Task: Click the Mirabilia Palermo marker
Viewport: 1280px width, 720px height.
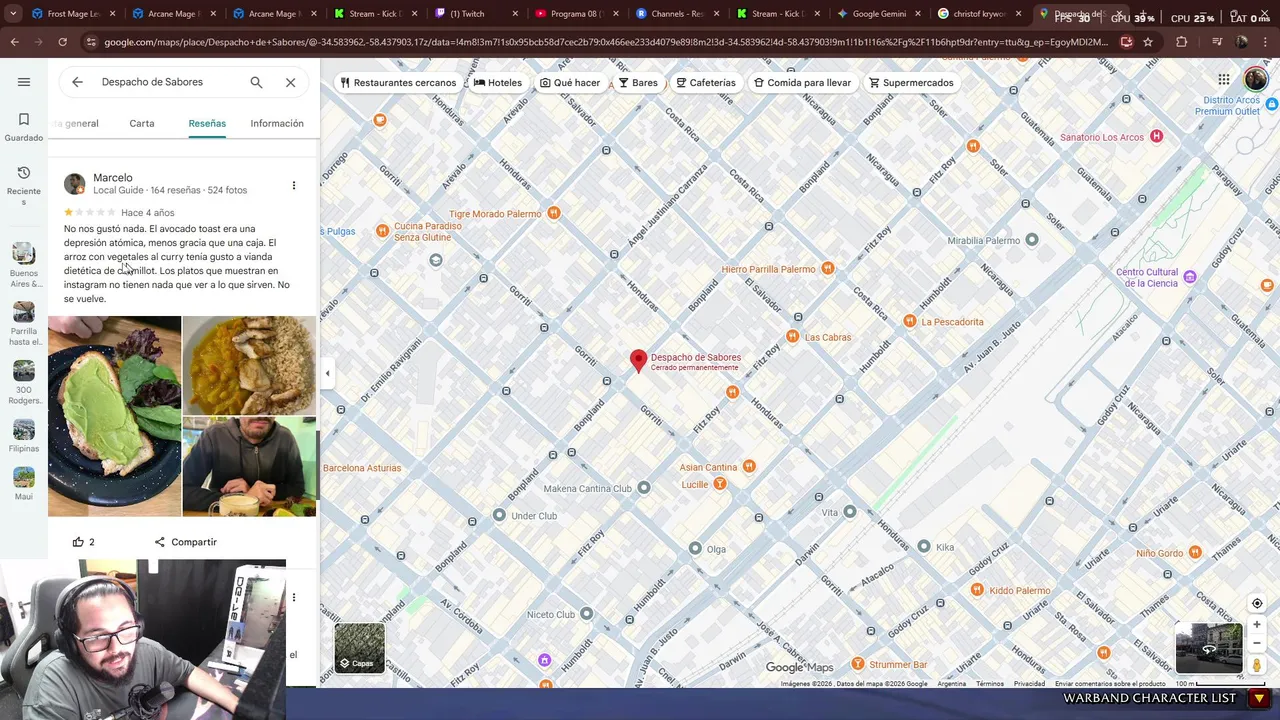Action: (x=1032, y=240)
